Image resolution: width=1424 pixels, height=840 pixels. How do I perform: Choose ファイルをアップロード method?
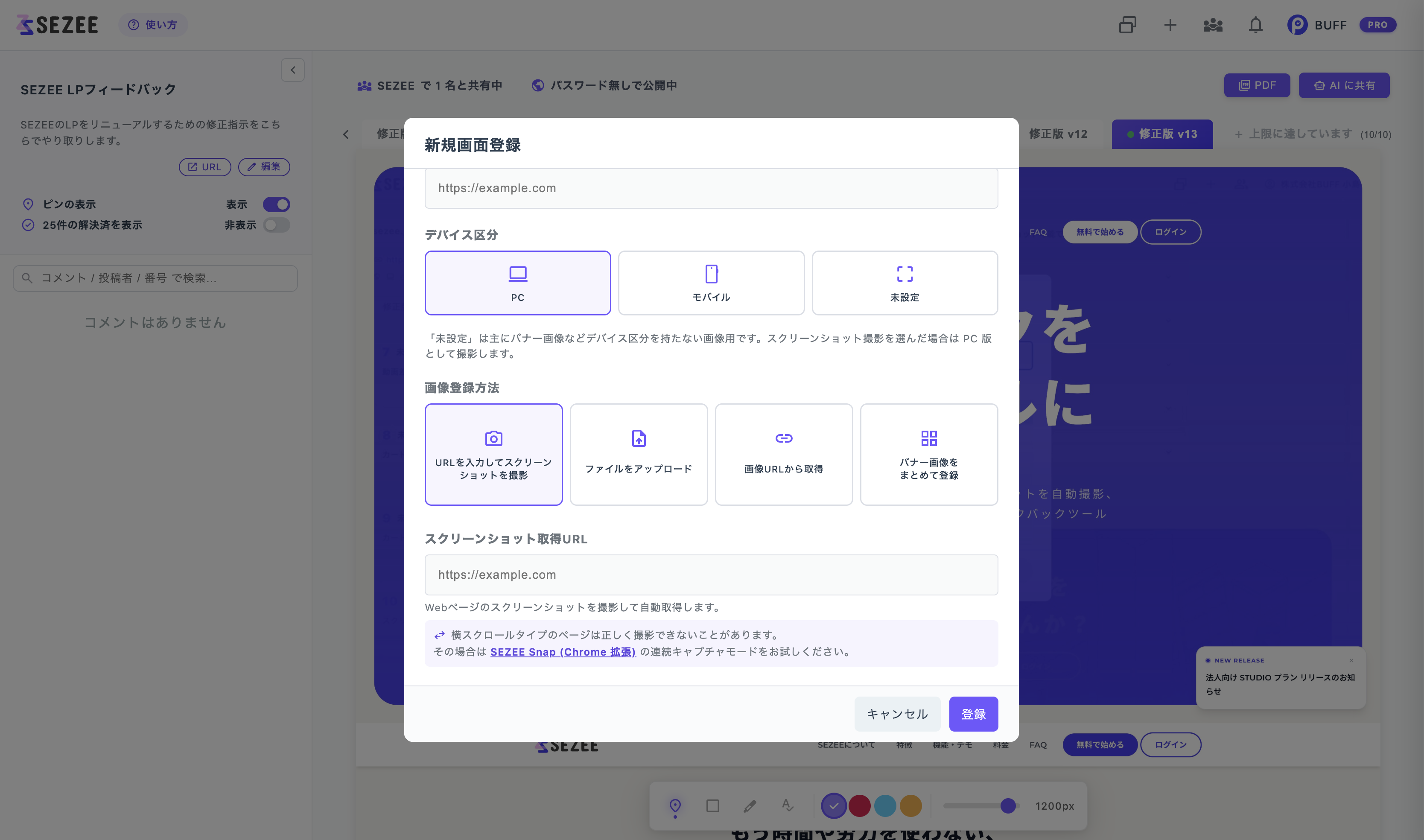(639, 454)
